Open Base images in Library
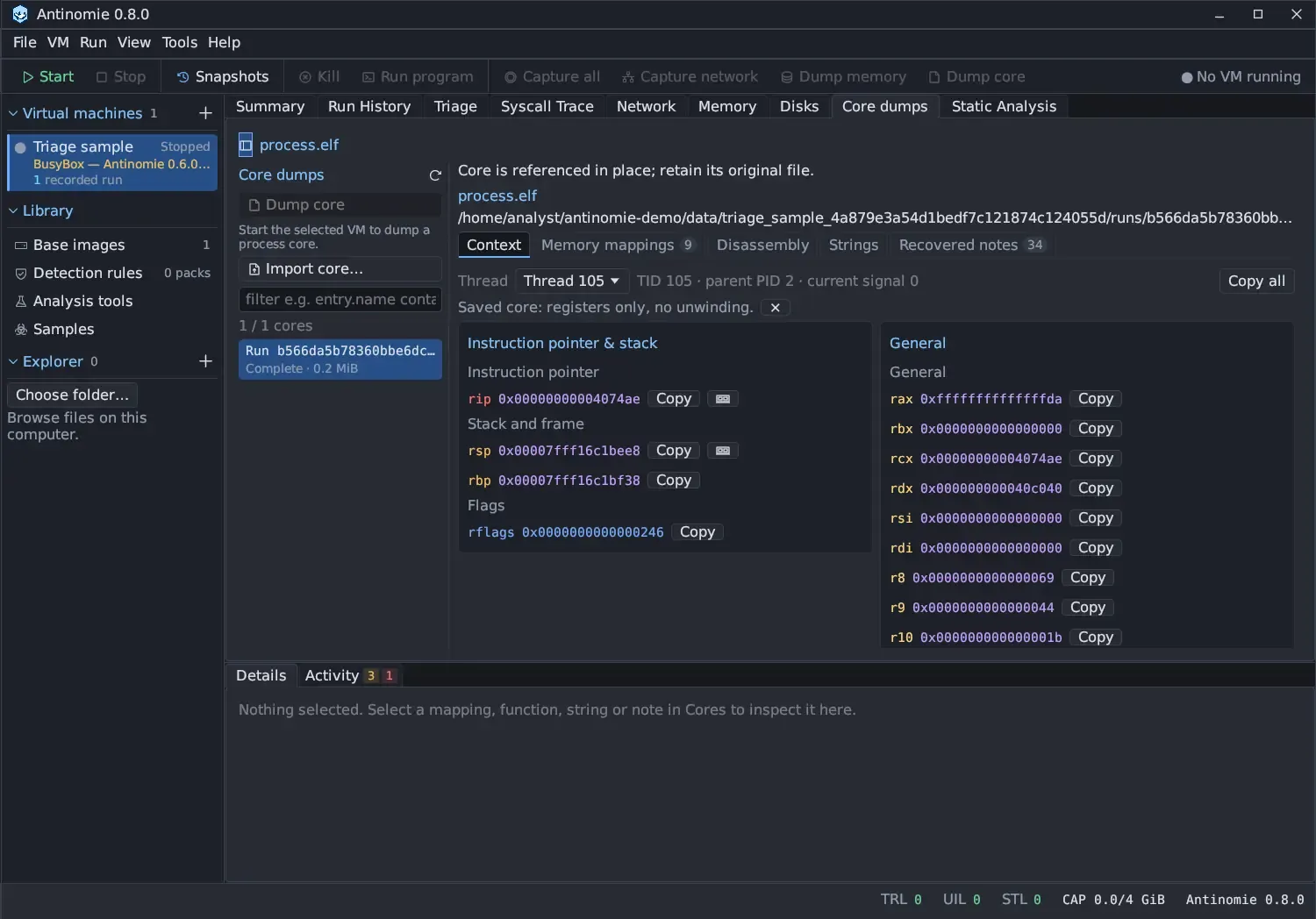 point(112,245)
